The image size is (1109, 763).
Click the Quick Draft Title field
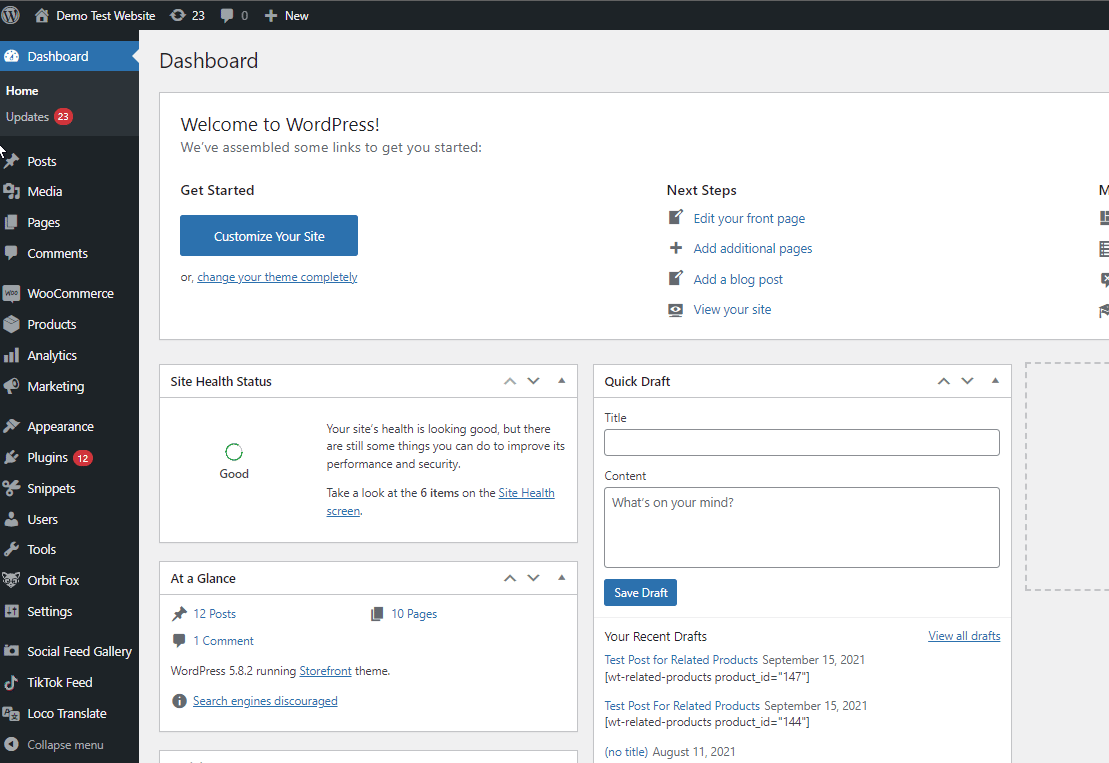point(801,443)
